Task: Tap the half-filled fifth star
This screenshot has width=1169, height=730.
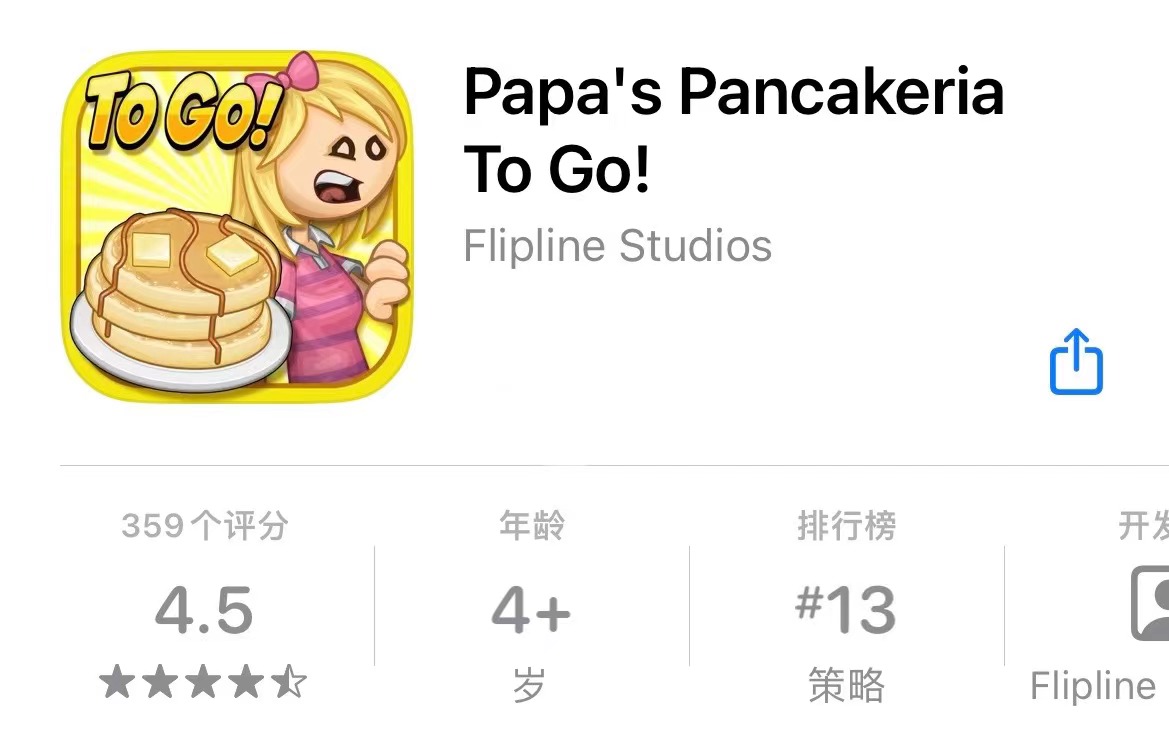Action: pyautogui.click(x=289, y=682)
